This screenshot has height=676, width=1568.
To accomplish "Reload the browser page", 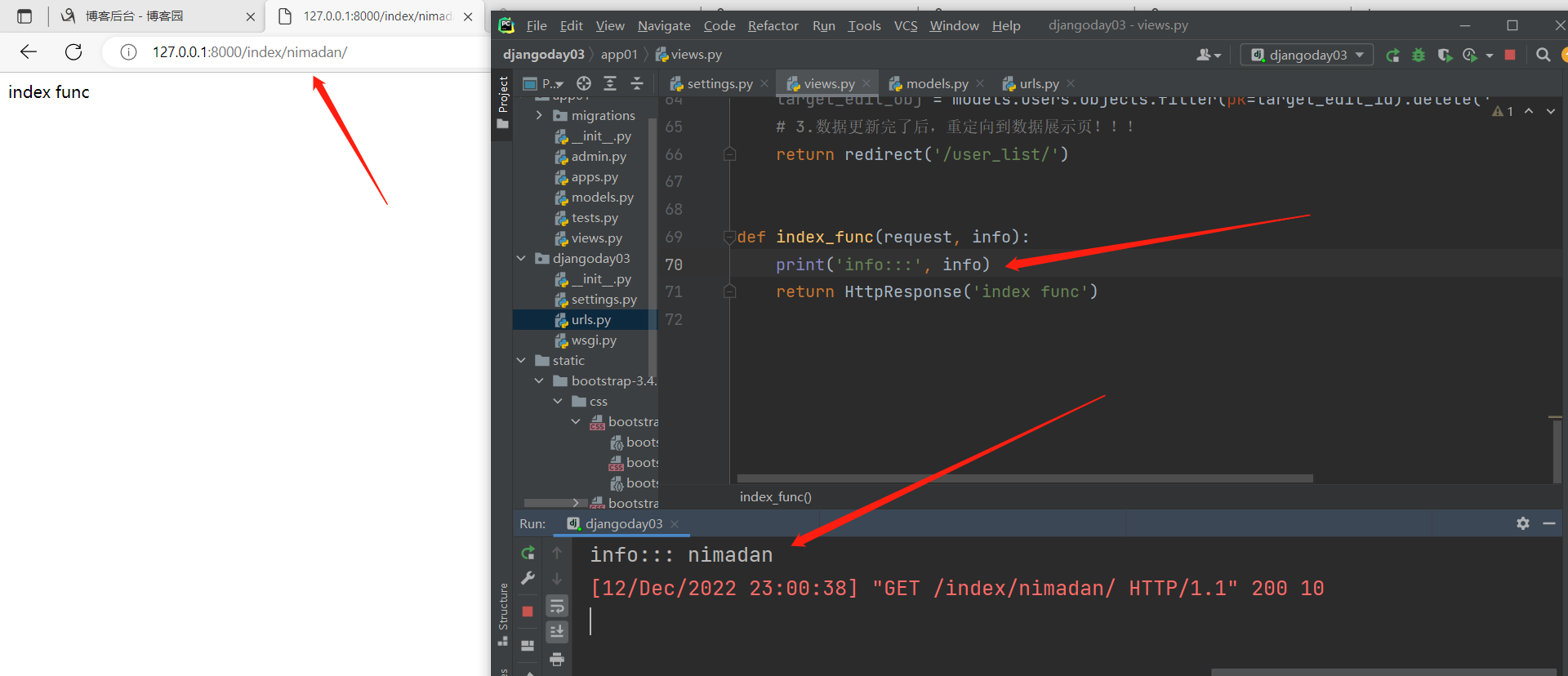I will [73, 52].
